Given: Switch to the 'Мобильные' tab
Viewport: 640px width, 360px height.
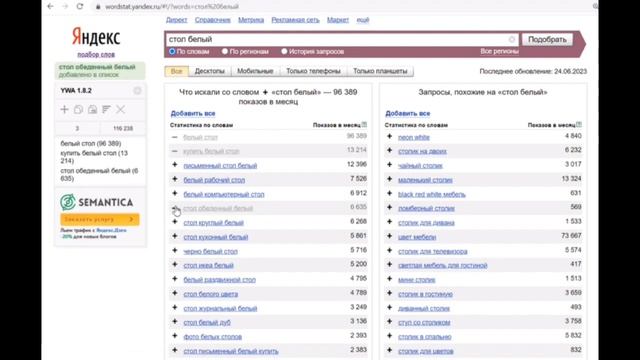Looking at the screenshot, I should click(x=255, y=71).
